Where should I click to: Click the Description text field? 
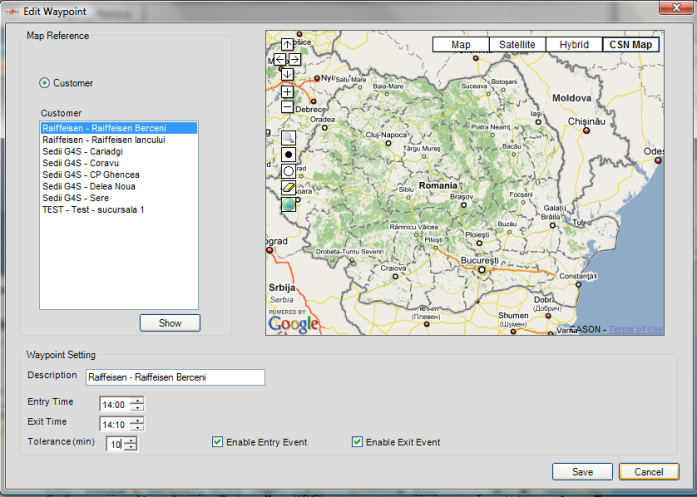[176, 377]
